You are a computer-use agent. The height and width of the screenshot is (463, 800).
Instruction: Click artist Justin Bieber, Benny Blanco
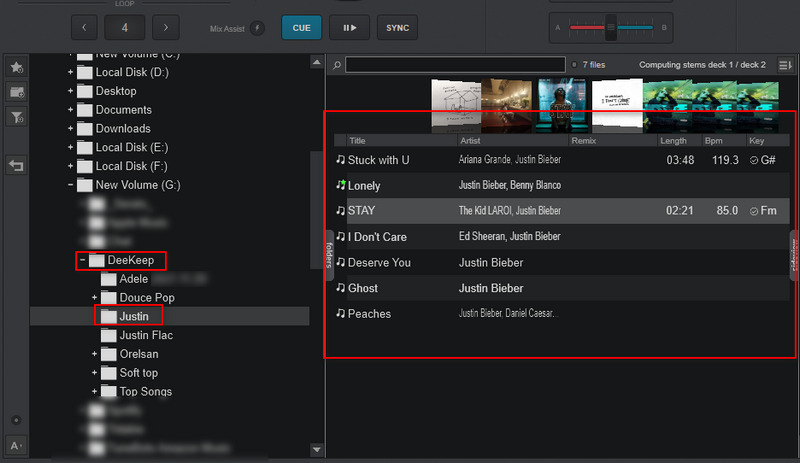510,185
